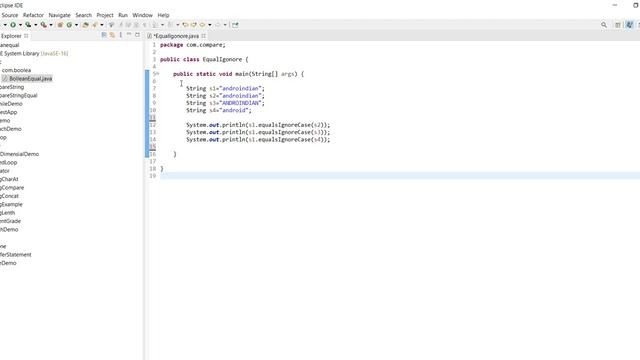The height and width of the screenshot is (360, 640).
Task: Click the Open Perspective icon
Action: (x=618, y=25)
